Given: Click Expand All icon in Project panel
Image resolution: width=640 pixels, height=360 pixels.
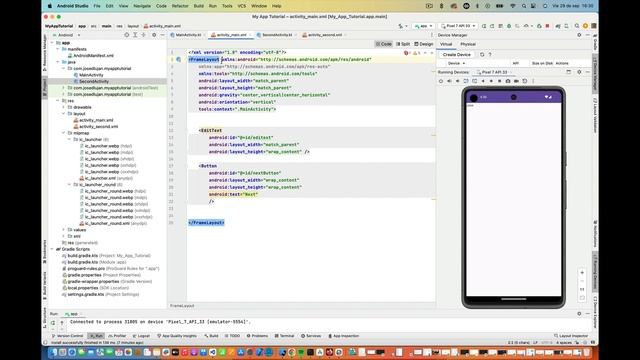Looking at the screenshot, I should tap(135, 35).
